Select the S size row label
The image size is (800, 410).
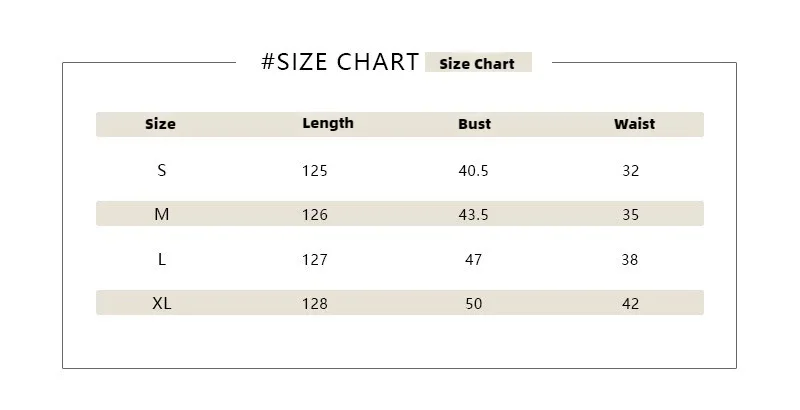[x=162, y=170]
